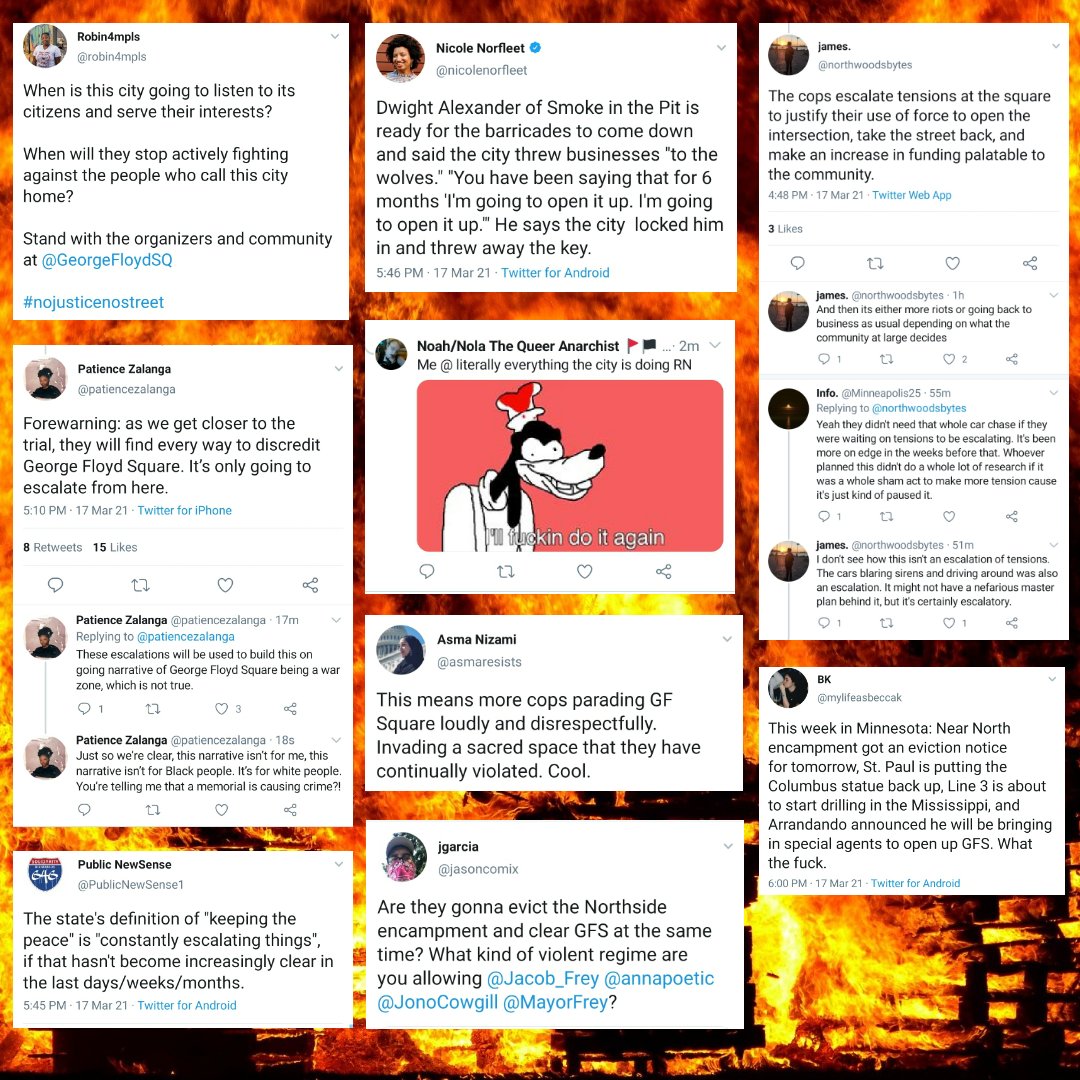1080x1080 pixels.
Task: Like james.'s cops escalate tensions tweet
Action: (x=953, y=263)
